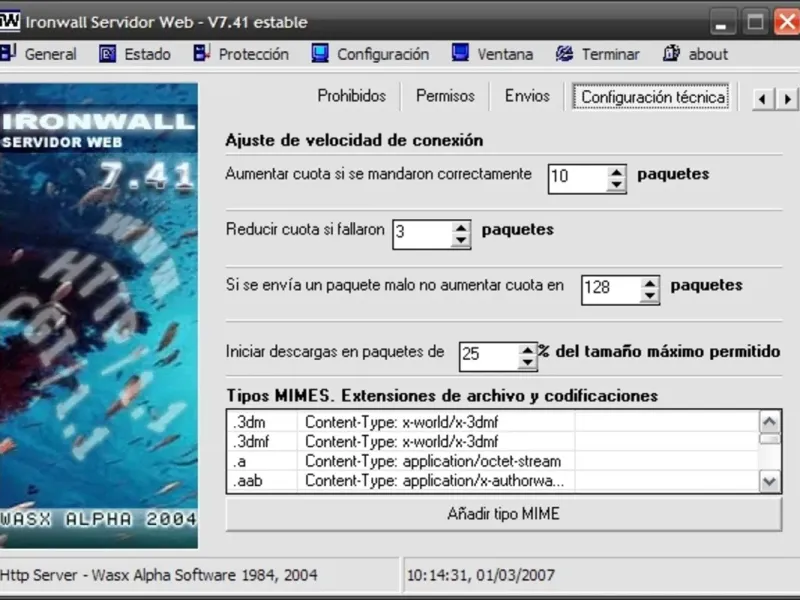The image size is (800, 600).
Task: Select Terminar in the menu bar
Action: 610,54
